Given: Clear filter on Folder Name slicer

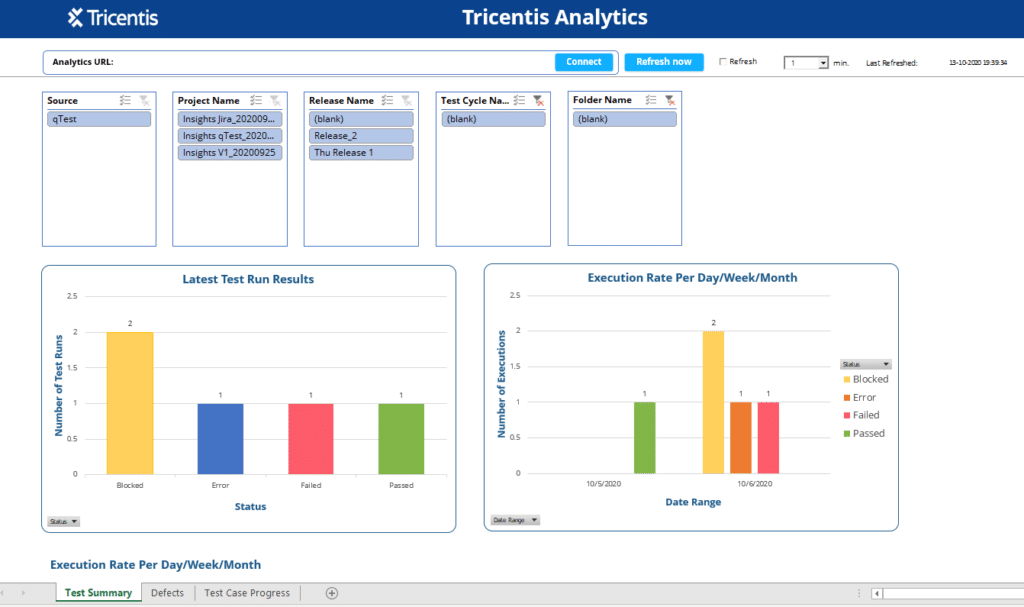Looking at the screenshot, I should tap(670, 99).
